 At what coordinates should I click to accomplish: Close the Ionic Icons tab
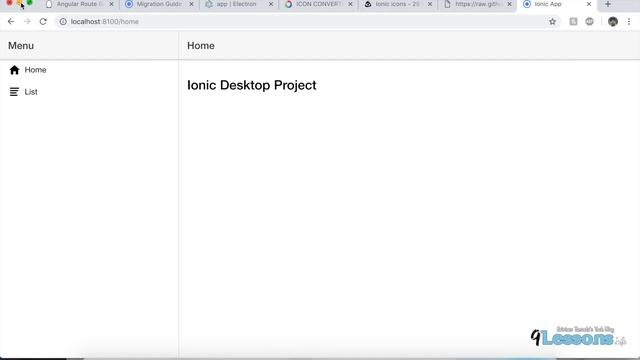point(430,4)
